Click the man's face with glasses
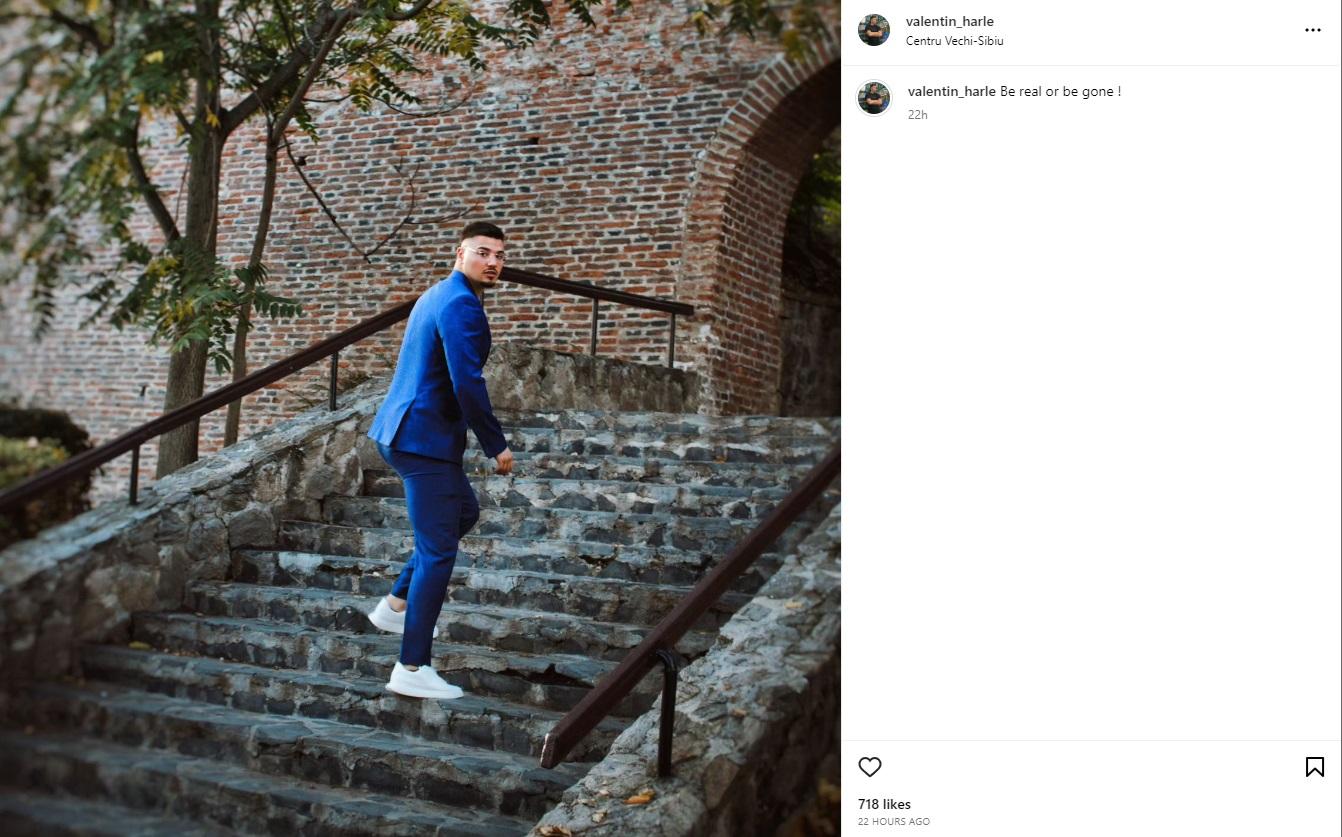The height and width of the screenshot is (837, 1342). (484, 256)
